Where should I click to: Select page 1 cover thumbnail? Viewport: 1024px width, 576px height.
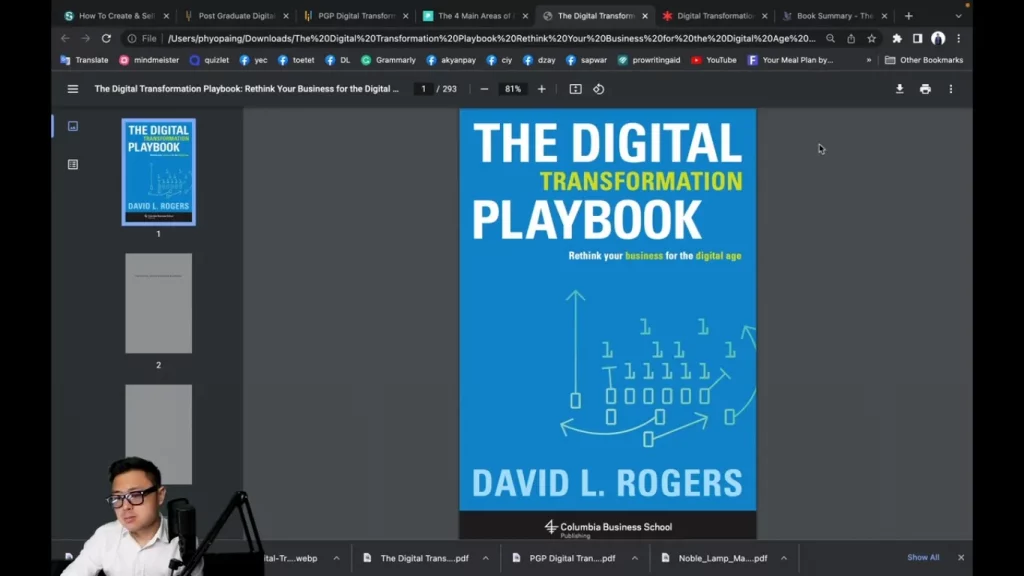[159, 172]
